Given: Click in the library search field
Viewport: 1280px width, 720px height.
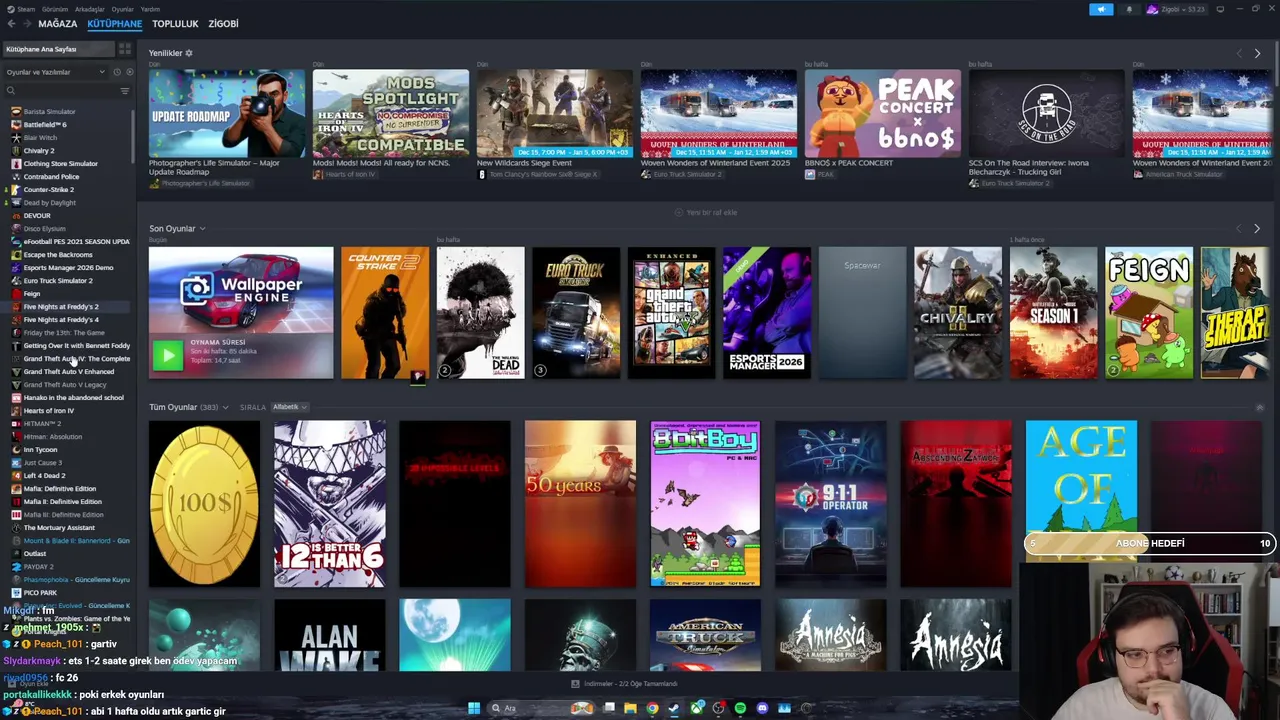Looking at the screenshot, I should coord(66,91).
